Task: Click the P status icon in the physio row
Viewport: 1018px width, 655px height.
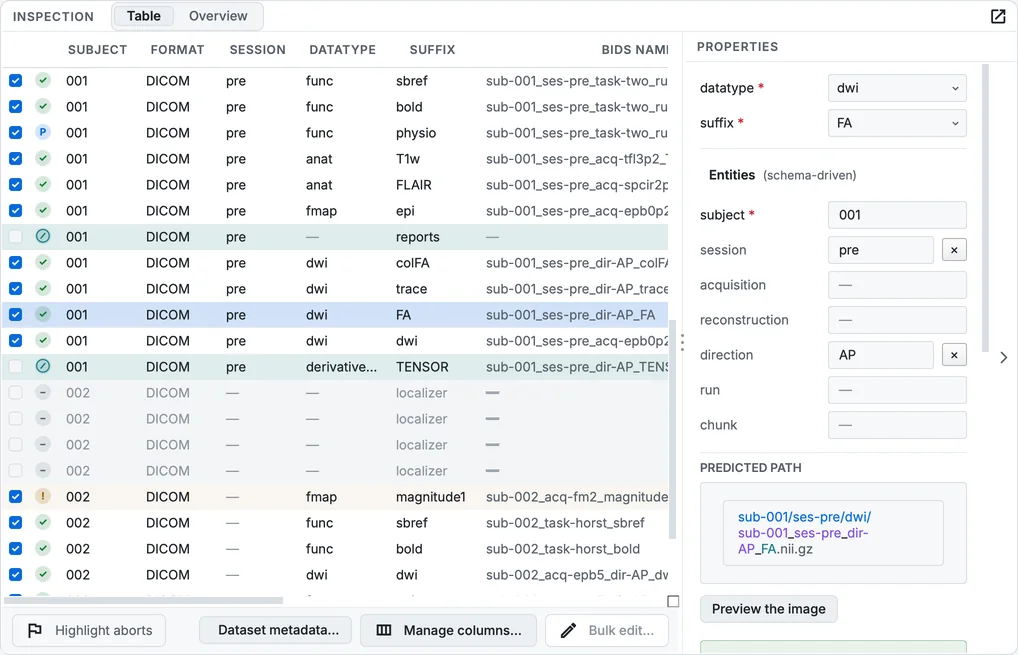Action: tap(43, 132)
